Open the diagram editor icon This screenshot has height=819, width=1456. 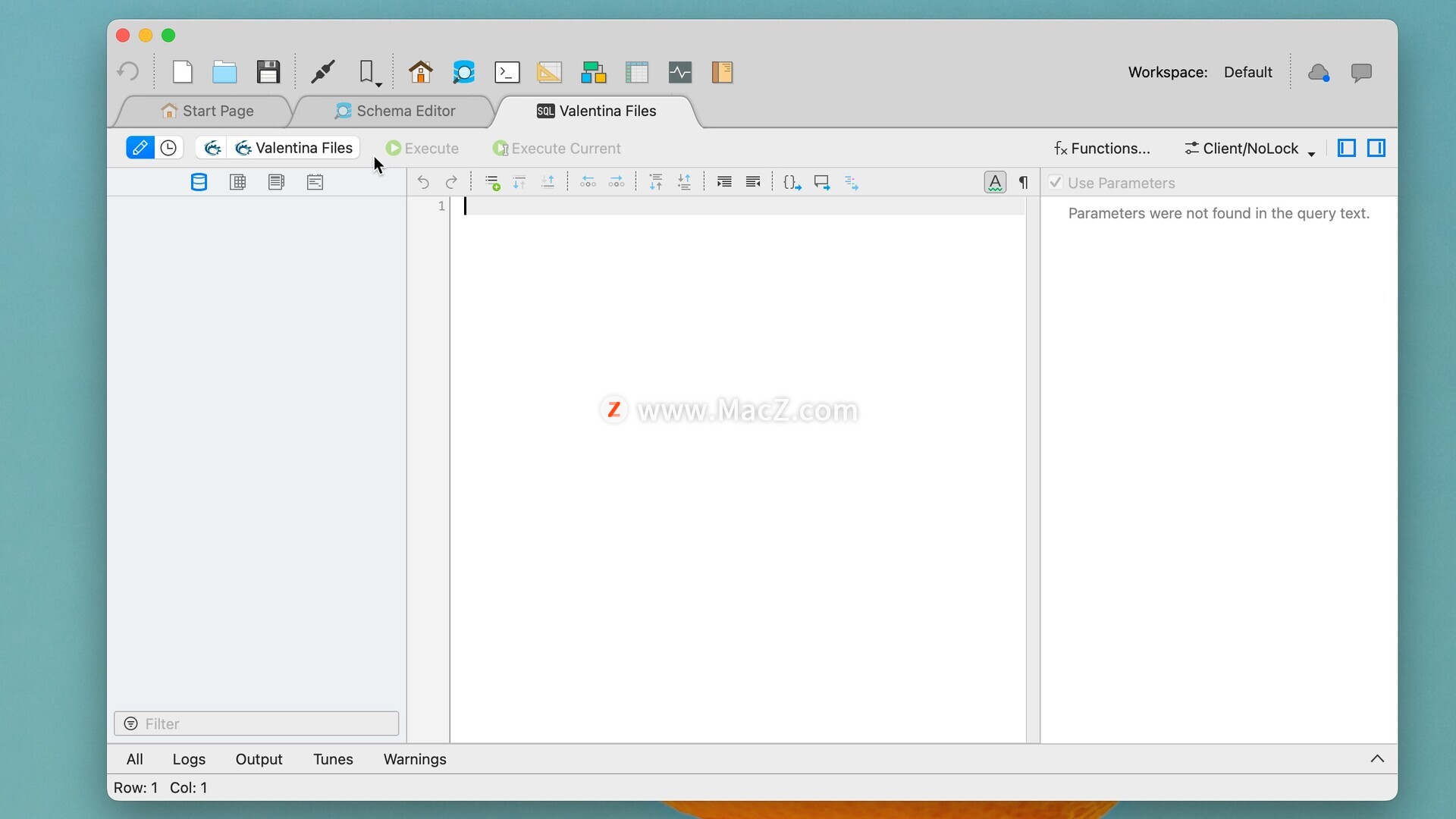point(593,73)
